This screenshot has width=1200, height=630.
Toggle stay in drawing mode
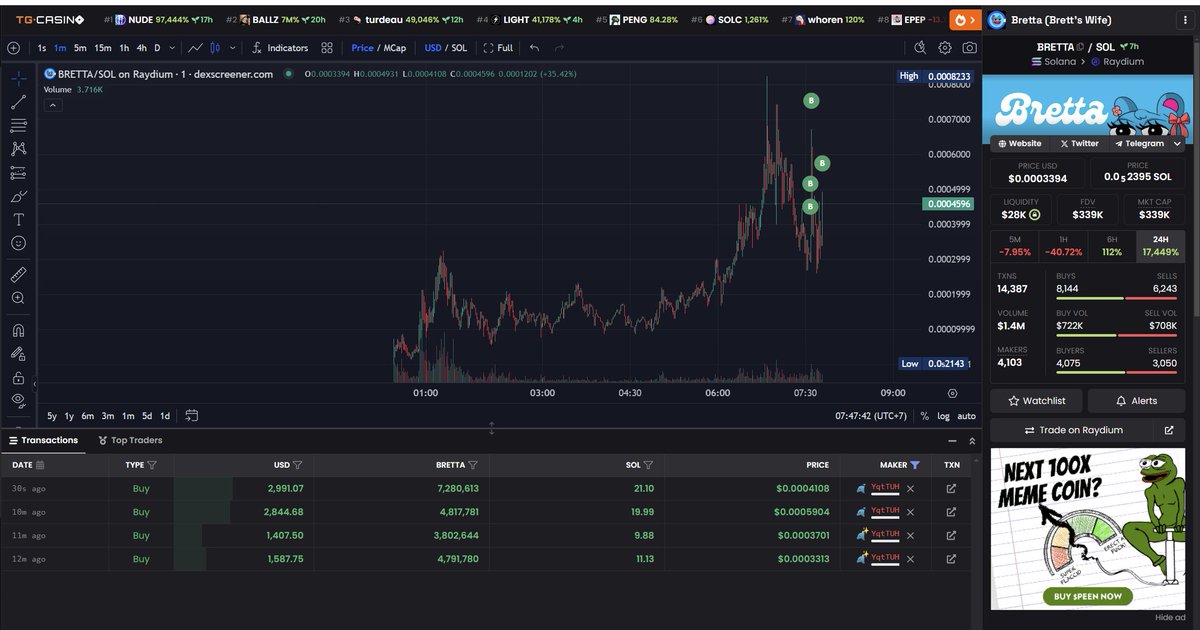pyautogui.click(x=18, y=354)
